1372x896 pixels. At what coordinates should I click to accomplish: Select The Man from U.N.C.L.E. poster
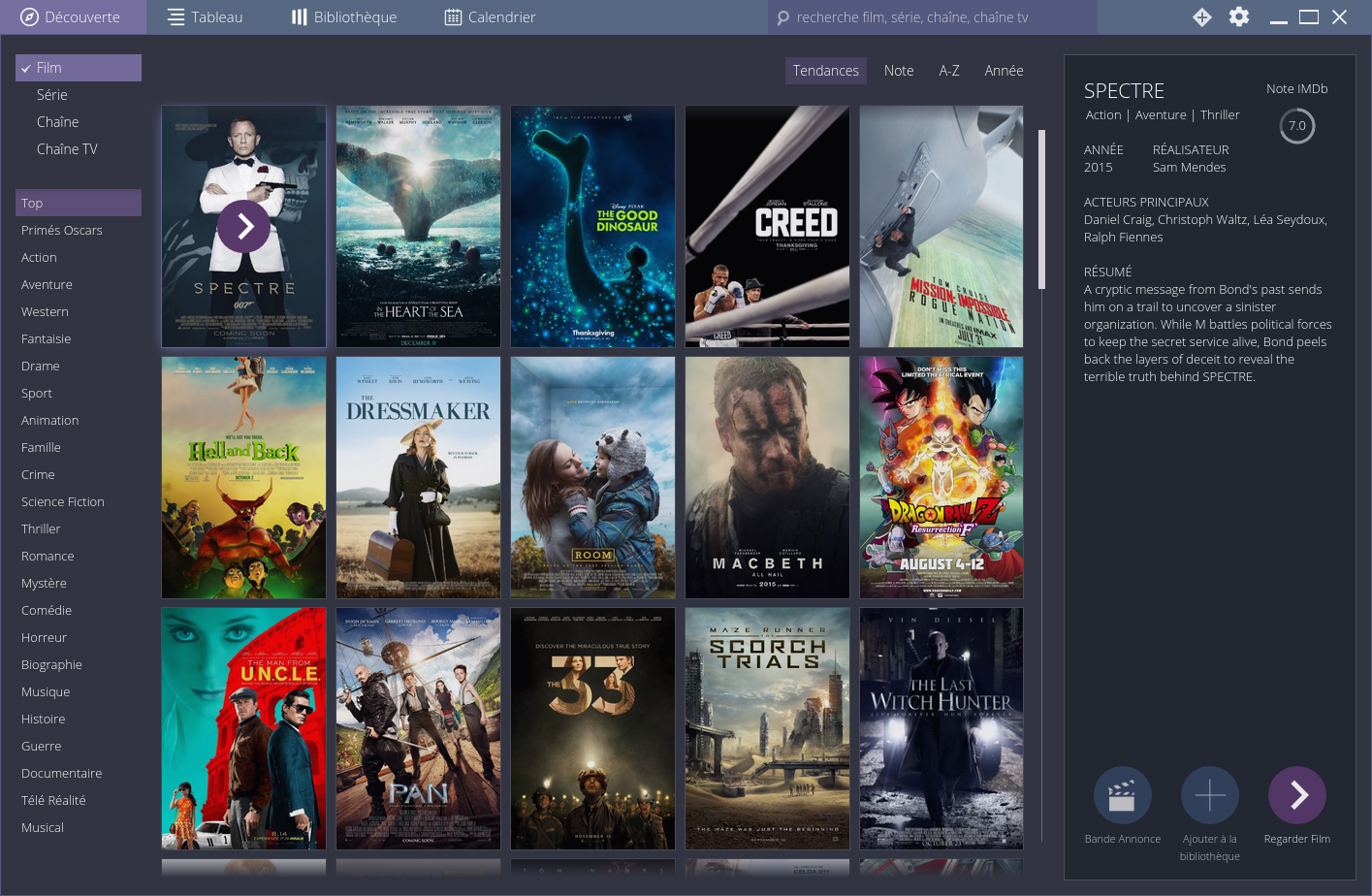[244, 728]
